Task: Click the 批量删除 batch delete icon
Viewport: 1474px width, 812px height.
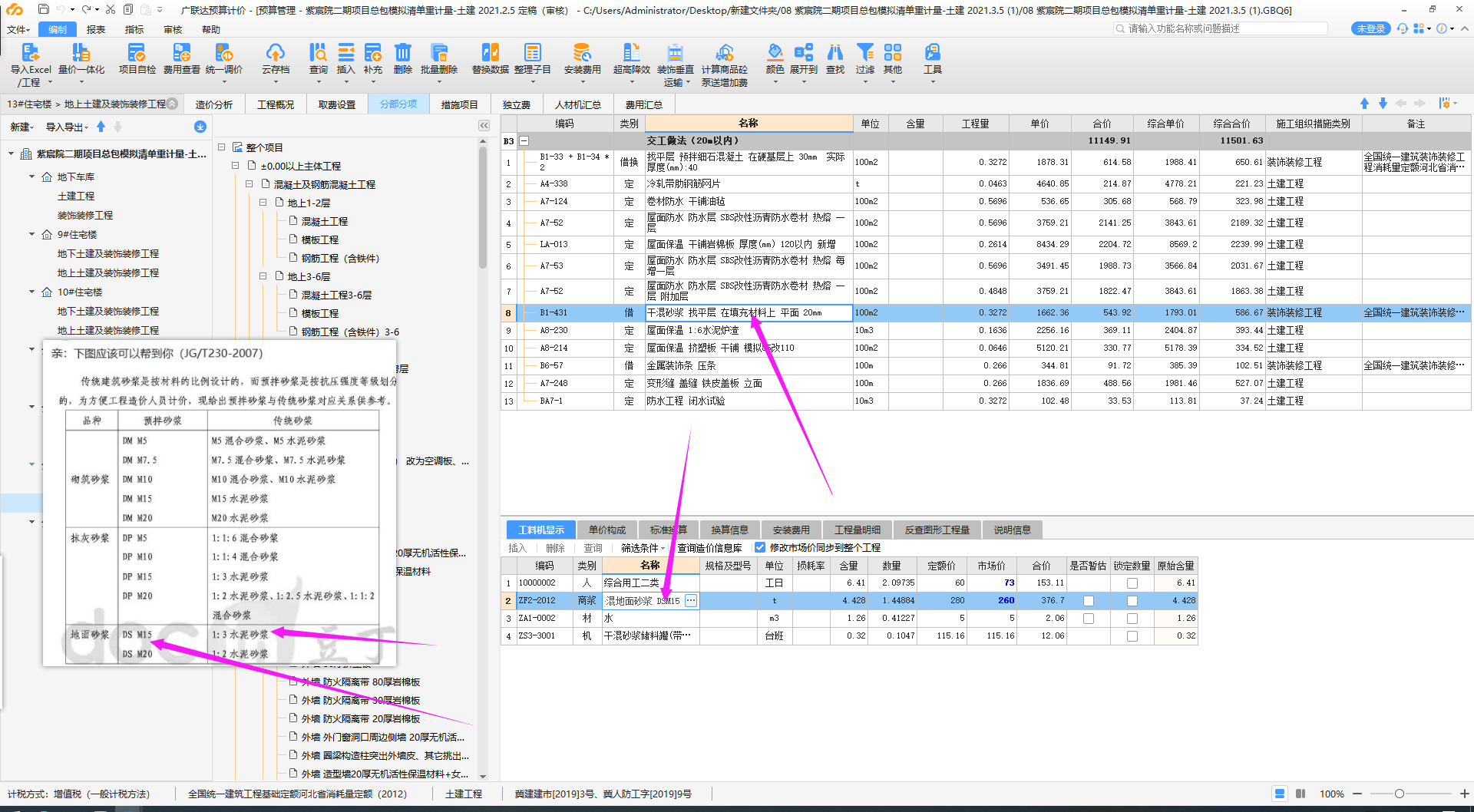Action: (x=439, y=53)
